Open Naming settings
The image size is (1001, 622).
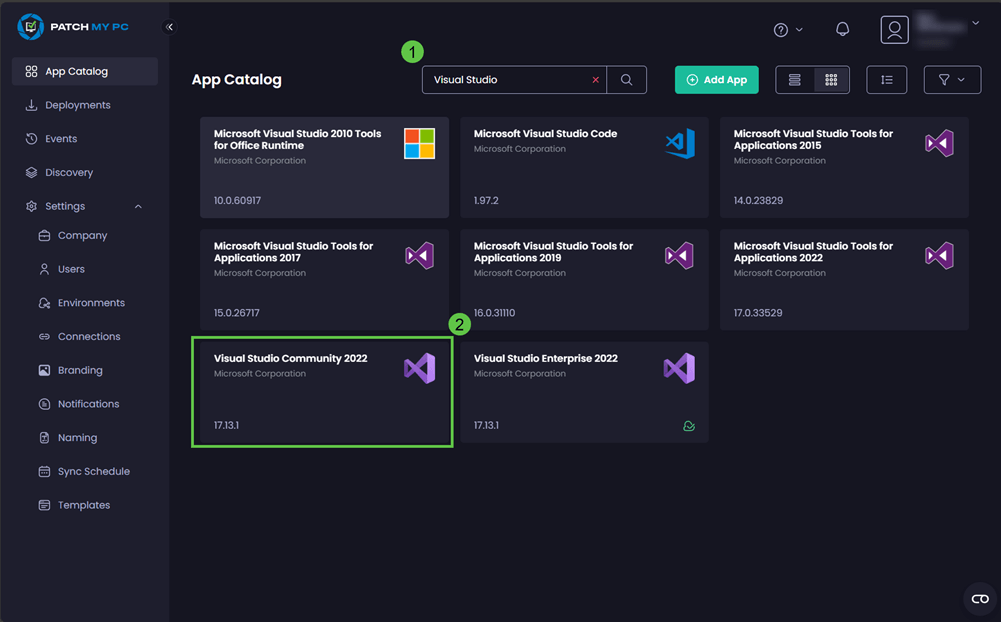pyautogui.click(x=78, y=438)
